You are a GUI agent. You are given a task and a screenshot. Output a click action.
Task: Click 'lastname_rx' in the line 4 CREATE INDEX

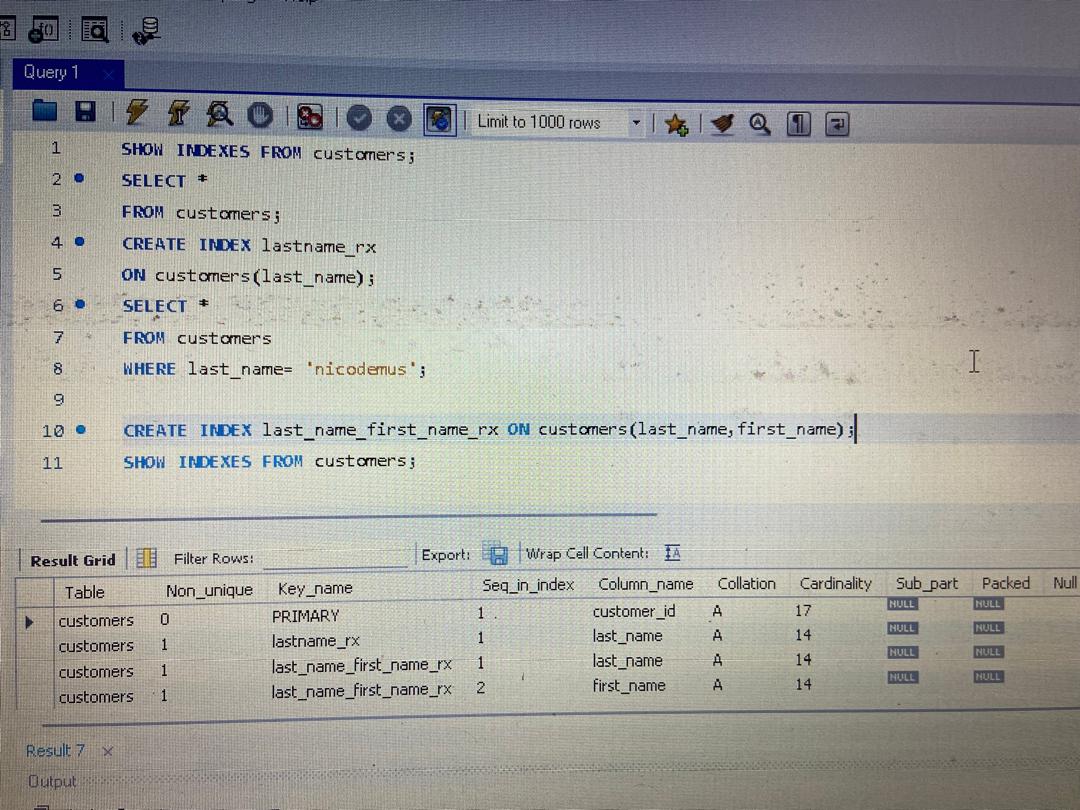[319, 246]
